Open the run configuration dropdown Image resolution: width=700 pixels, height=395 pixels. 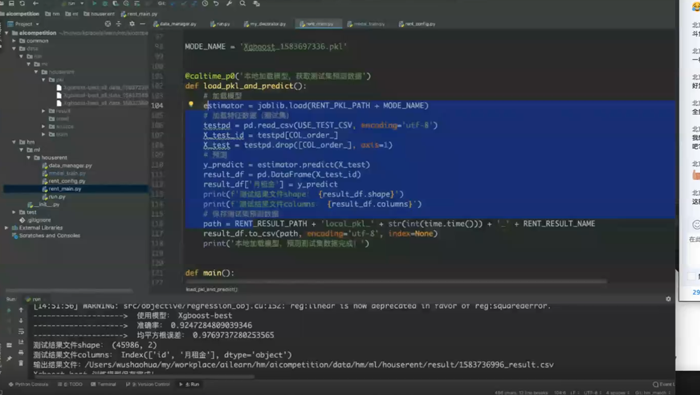coord(74,4)
